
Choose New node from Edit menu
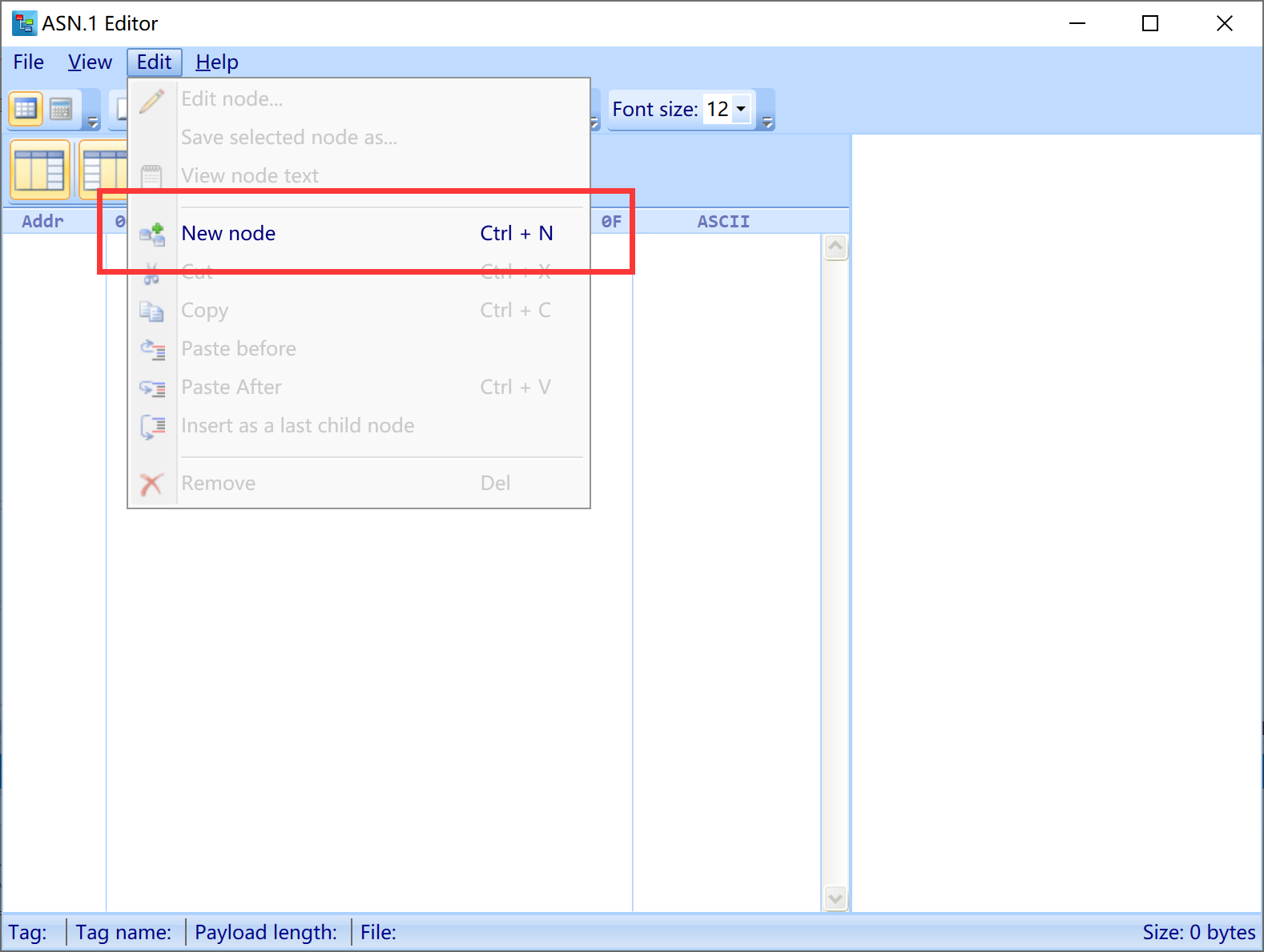tap(359, 234)
